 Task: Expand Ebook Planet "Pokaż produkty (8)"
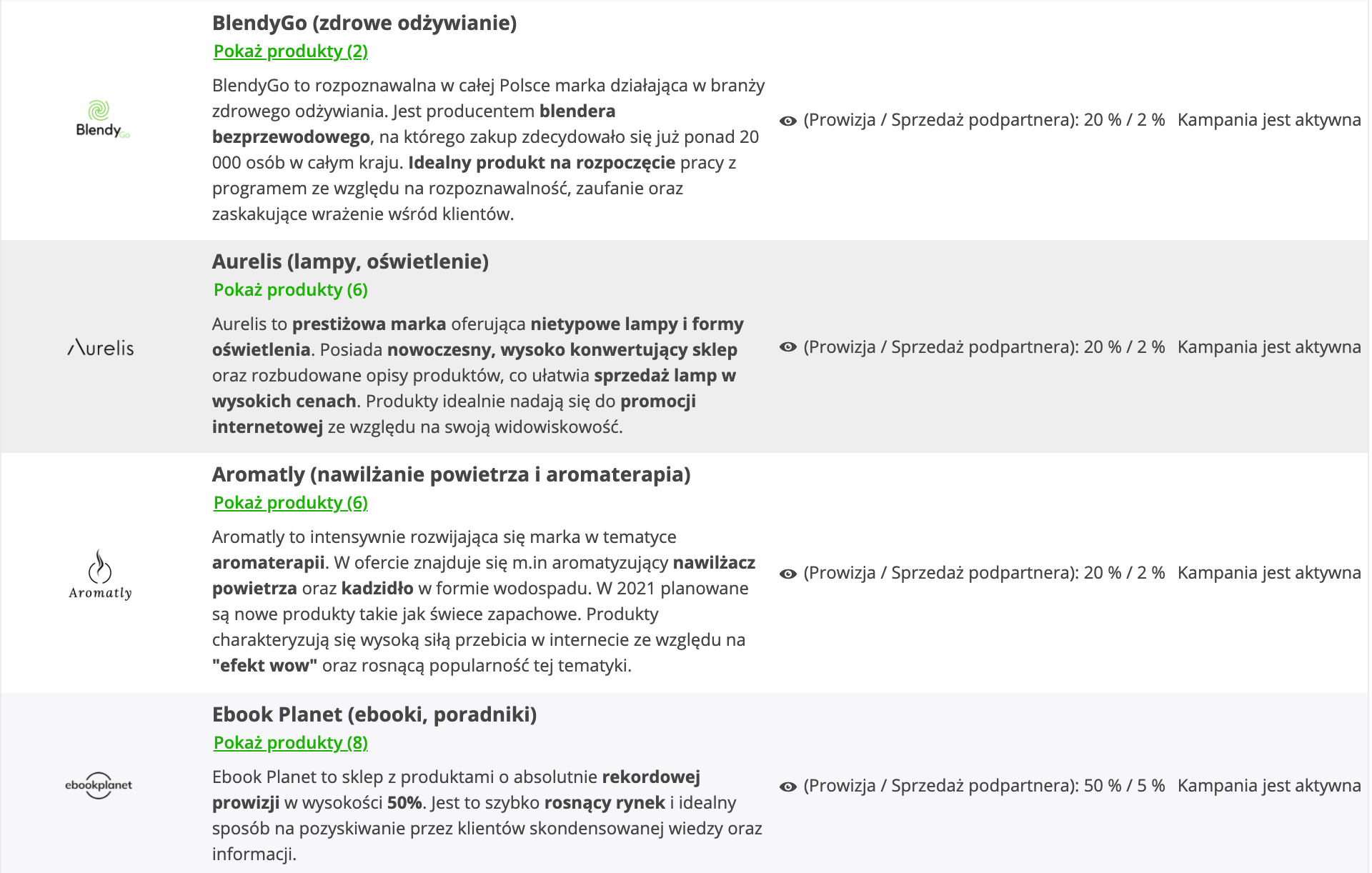tap(291, 743)
